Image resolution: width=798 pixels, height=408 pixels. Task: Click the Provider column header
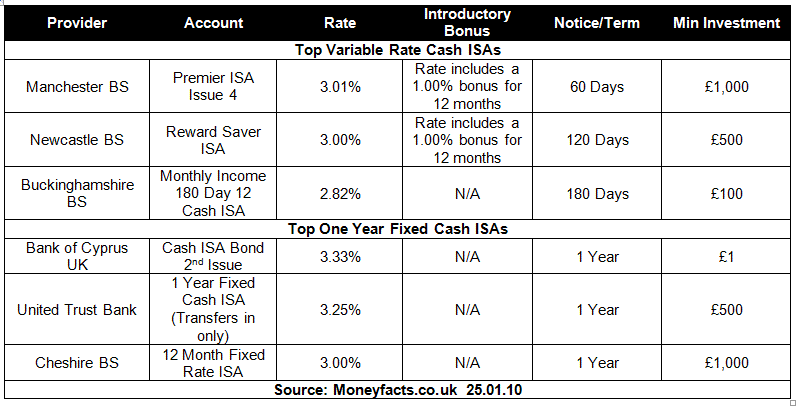click(x=75, y=22)
